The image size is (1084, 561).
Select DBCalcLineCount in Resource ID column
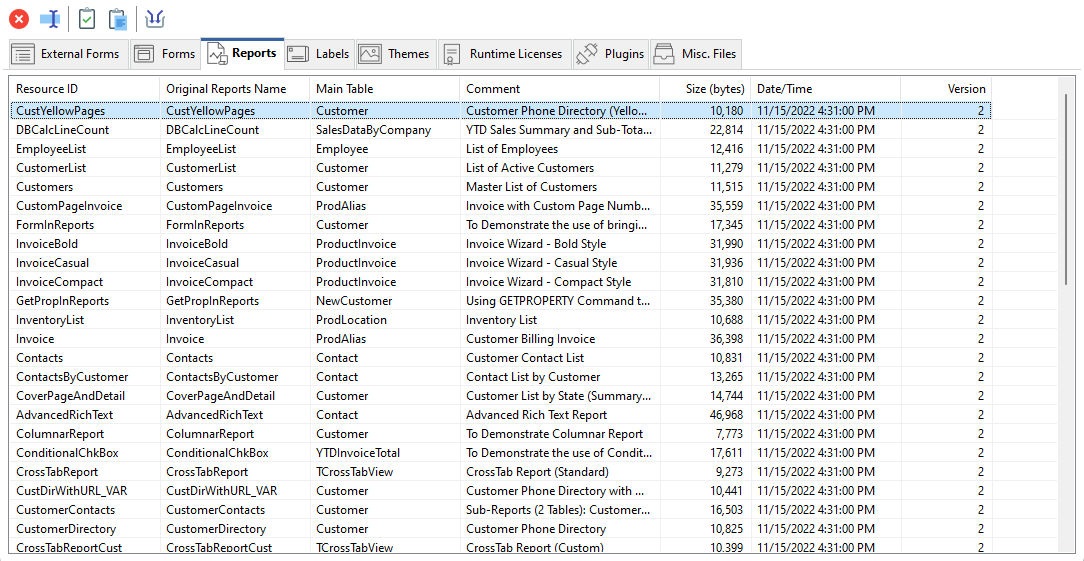pyautogui.click(x=62, y=129)
